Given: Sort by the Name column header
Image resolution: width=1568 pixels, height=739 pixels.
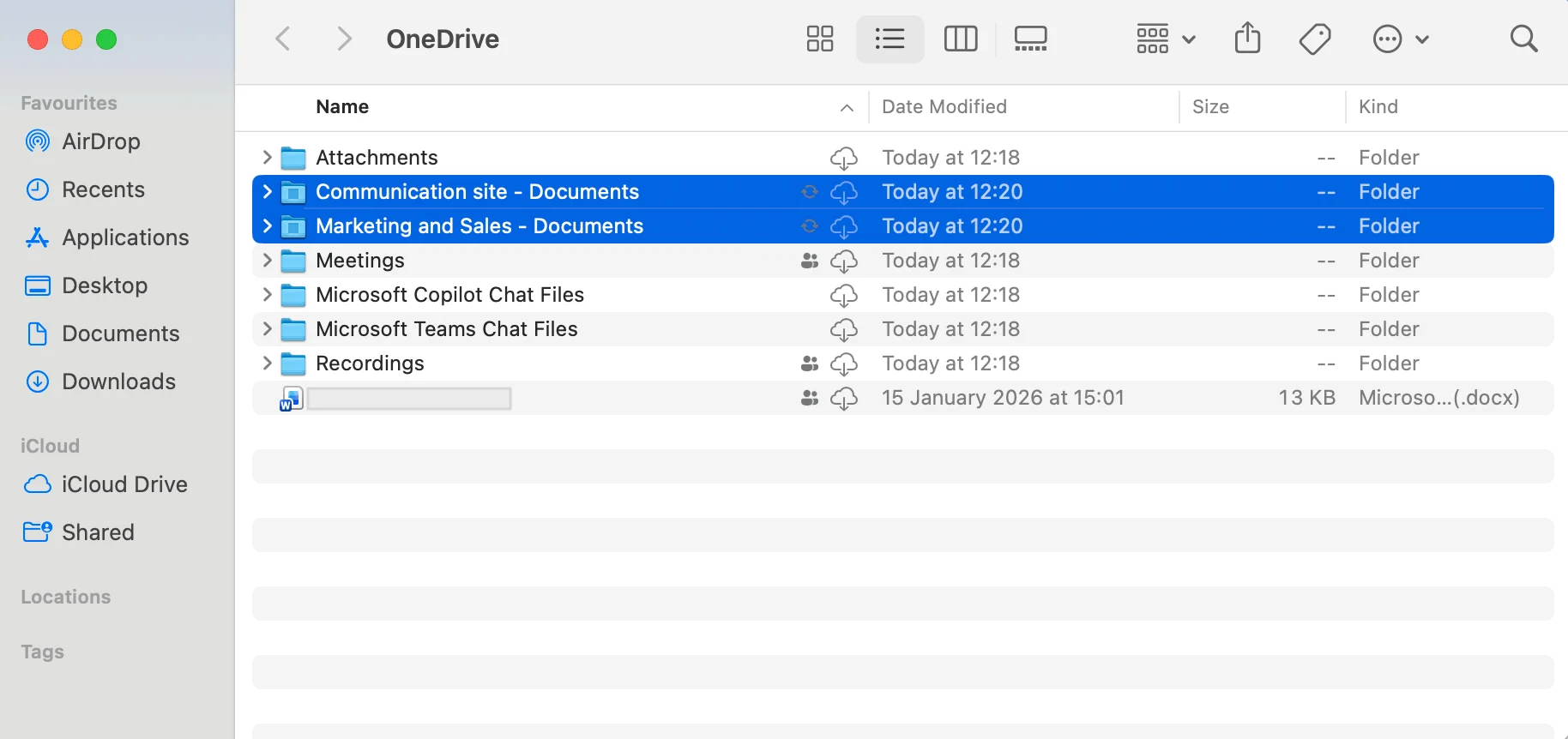Looking at the screenshot, I should [342, 106].
